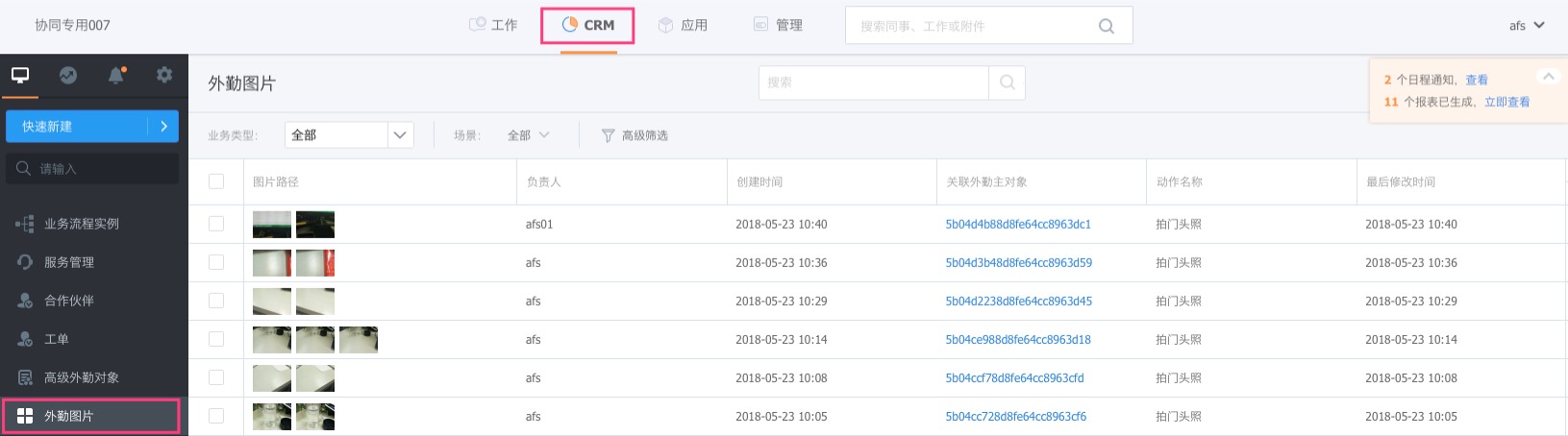Screen dimensions: 1568x436
Task: Click the list search magnifier button
Action: [x=1007, y=83]
